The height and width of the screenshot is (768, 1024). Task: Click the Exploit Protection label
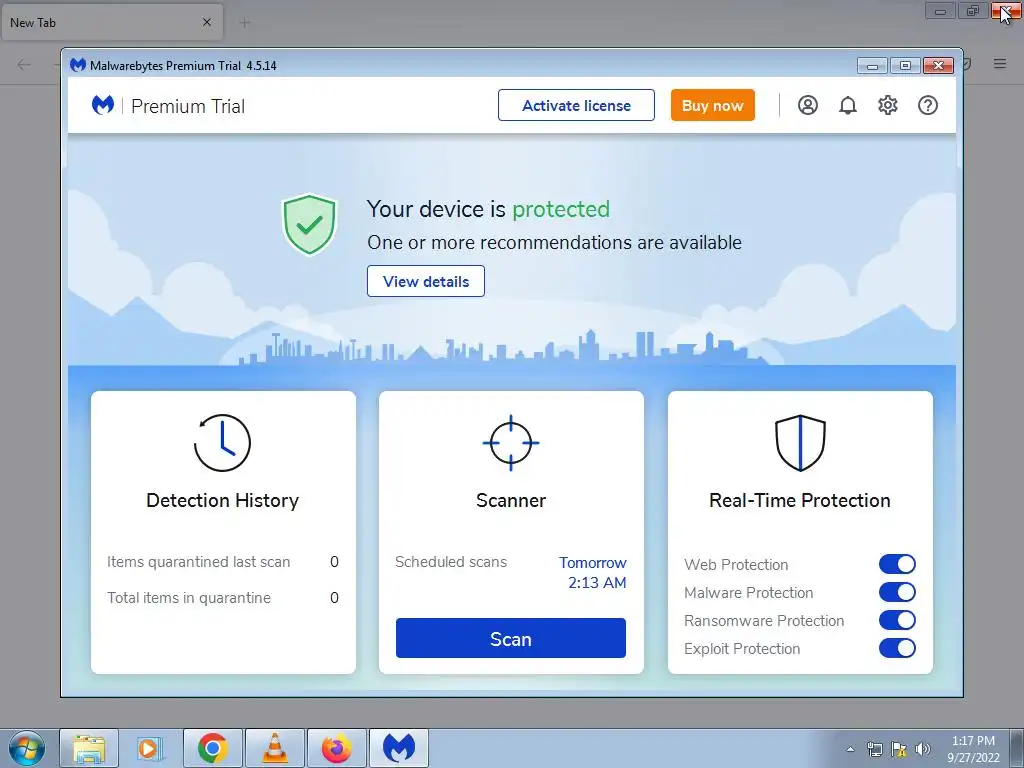[x=742, y=648]
